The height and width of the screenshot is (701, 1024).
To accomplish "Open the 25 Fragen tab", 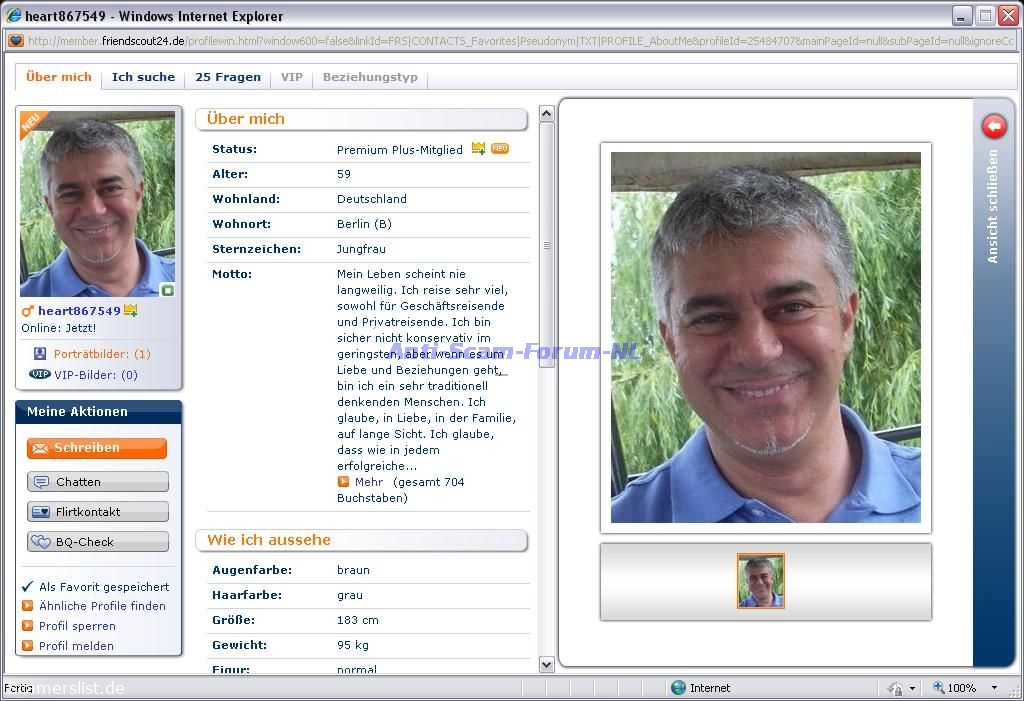I will (228, 77).
